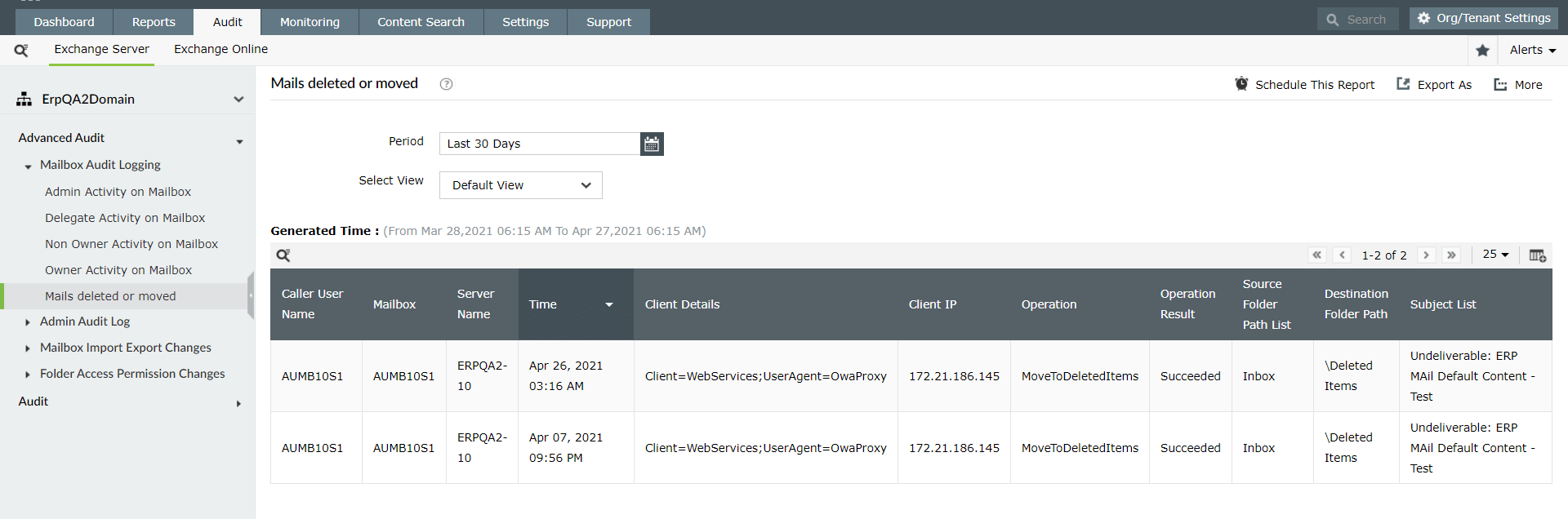The width and height of the screenshot is (1568, 519).
Task: Click the favorites star icon
Action: 1483,51
